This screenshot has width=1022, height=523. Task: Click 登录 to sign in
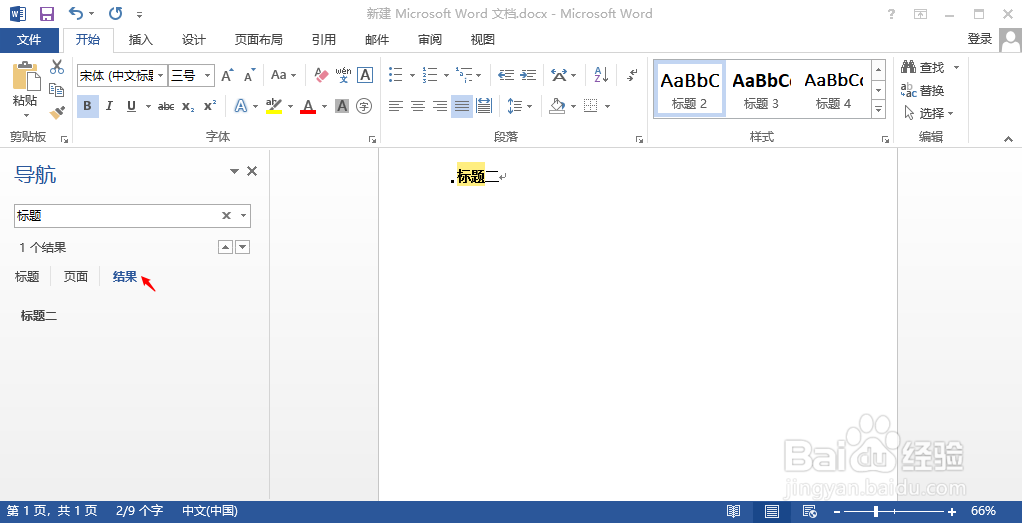coord(980,39)
